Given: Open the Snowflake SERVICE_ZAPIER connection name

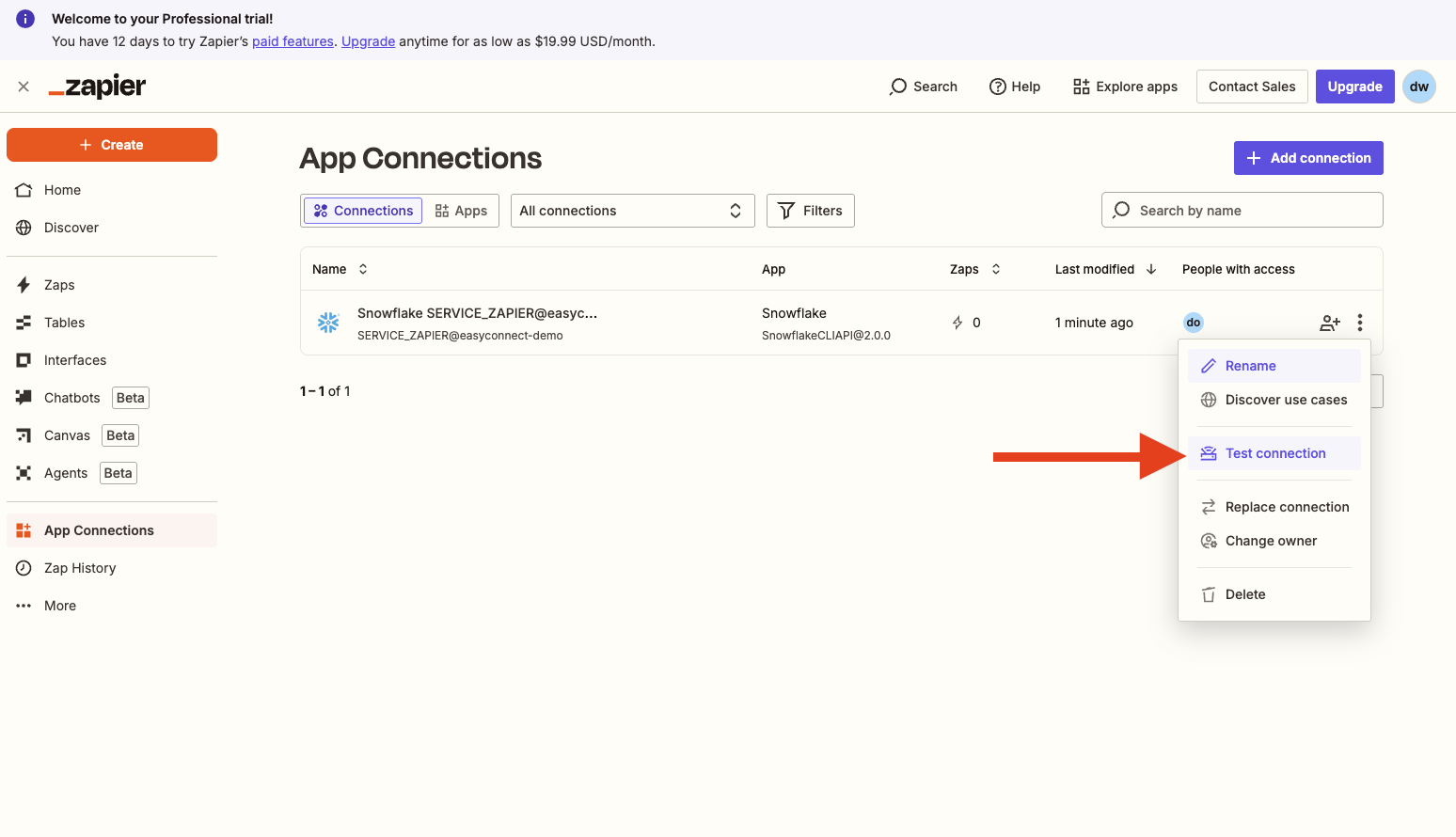Looking at the screenshot, I should 477,313.
